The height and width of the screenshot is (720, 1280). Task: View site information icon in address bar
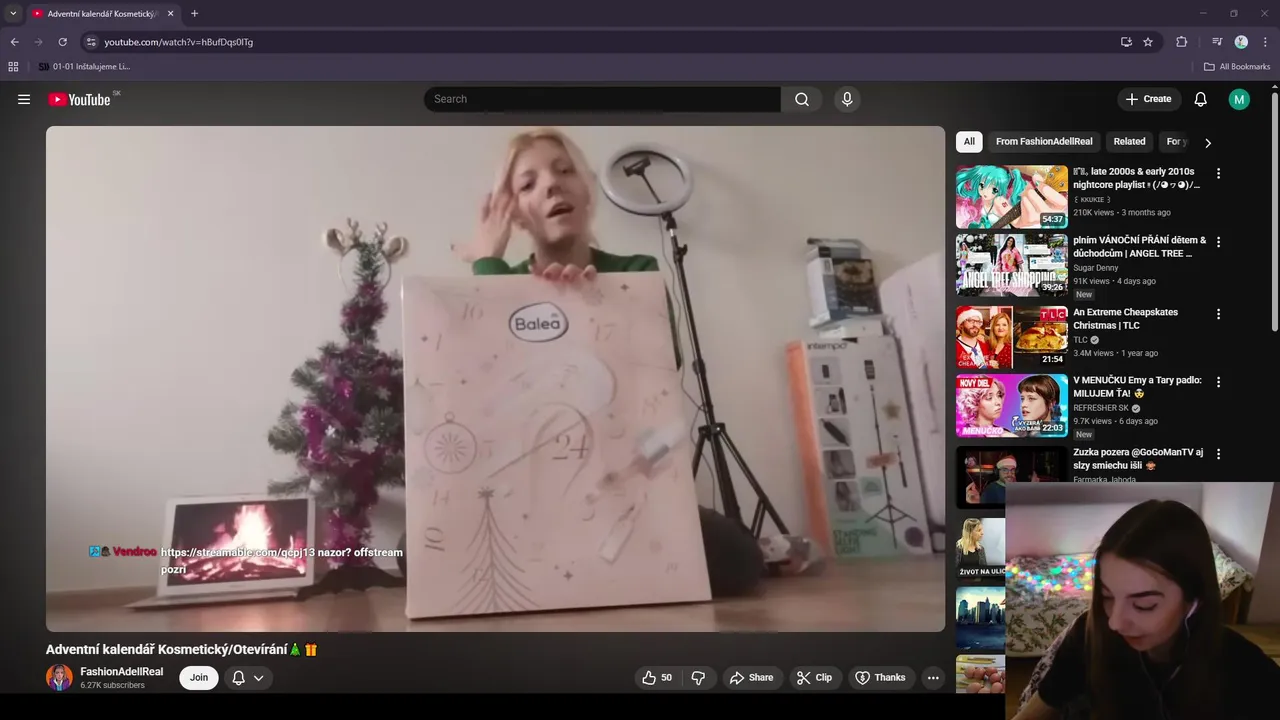coord(91,42)
